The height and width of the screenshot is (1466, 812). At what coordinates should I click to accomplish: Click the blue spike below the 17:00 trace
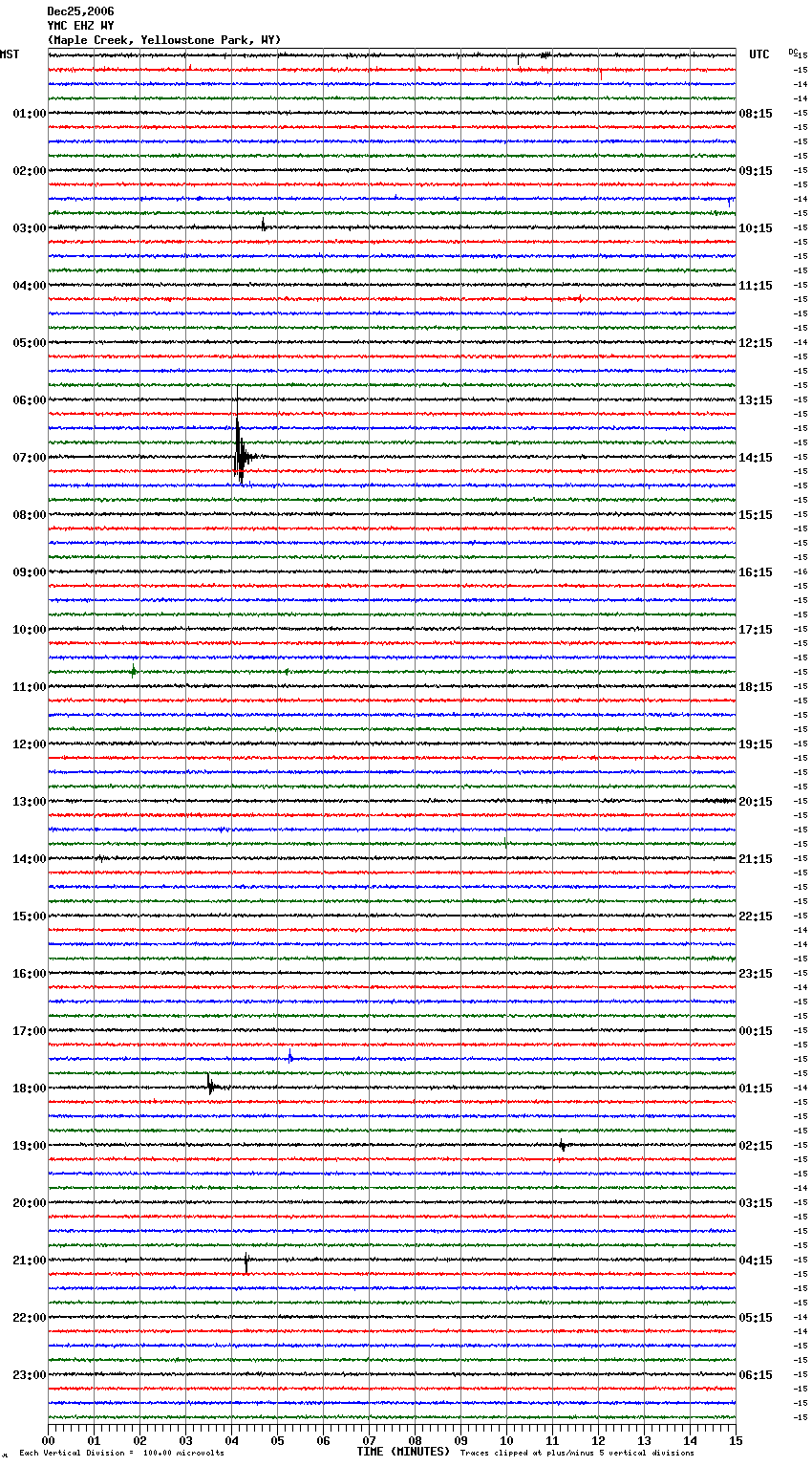click(x=289, y=1056)
